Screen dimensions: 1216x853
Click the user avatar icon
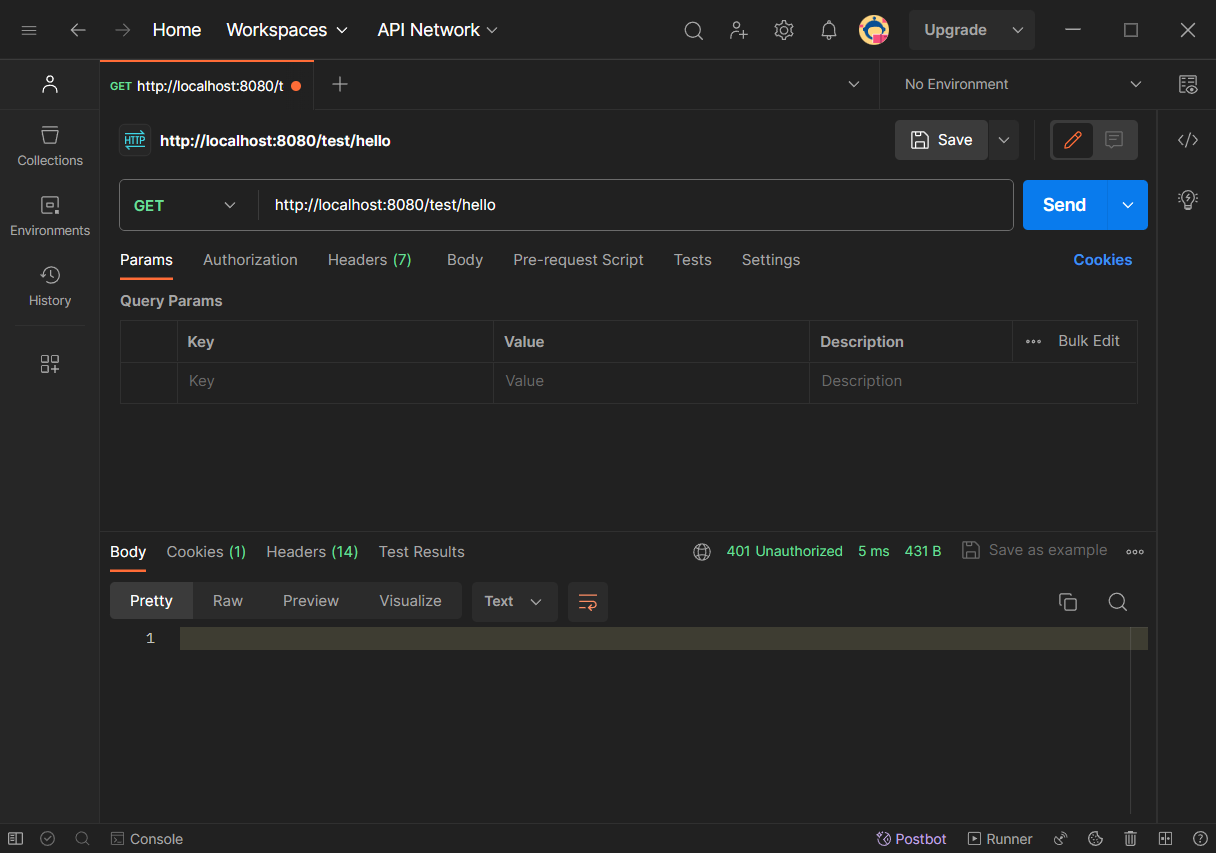(x=874, y=30)
